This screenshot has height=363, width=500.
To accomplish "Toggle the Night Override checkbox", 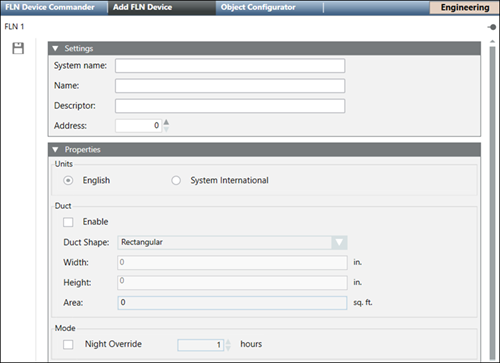I will [68, 344].
